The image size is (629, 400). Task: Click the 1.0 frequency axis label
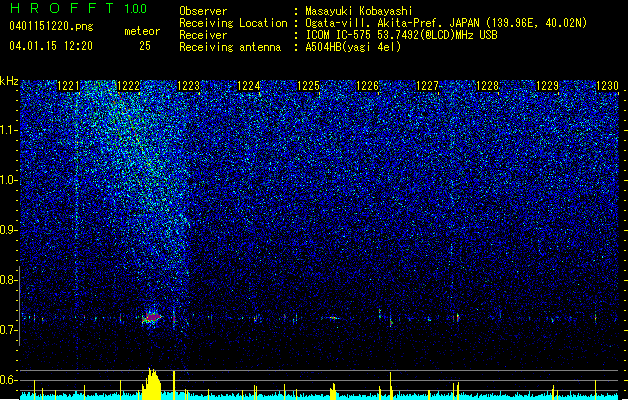[9, 181]
